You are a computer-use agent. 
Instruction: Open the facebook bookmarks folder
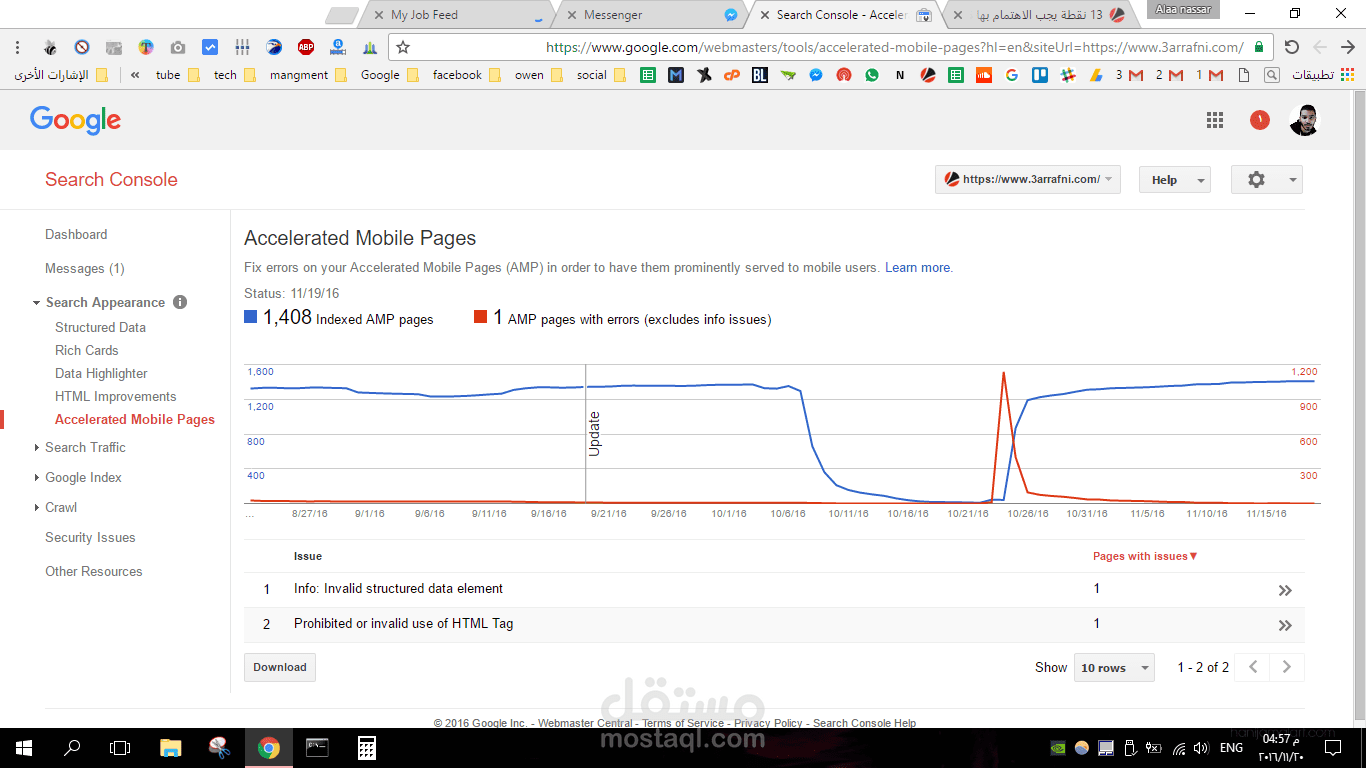pyautogui.click(x=467, y=75)
